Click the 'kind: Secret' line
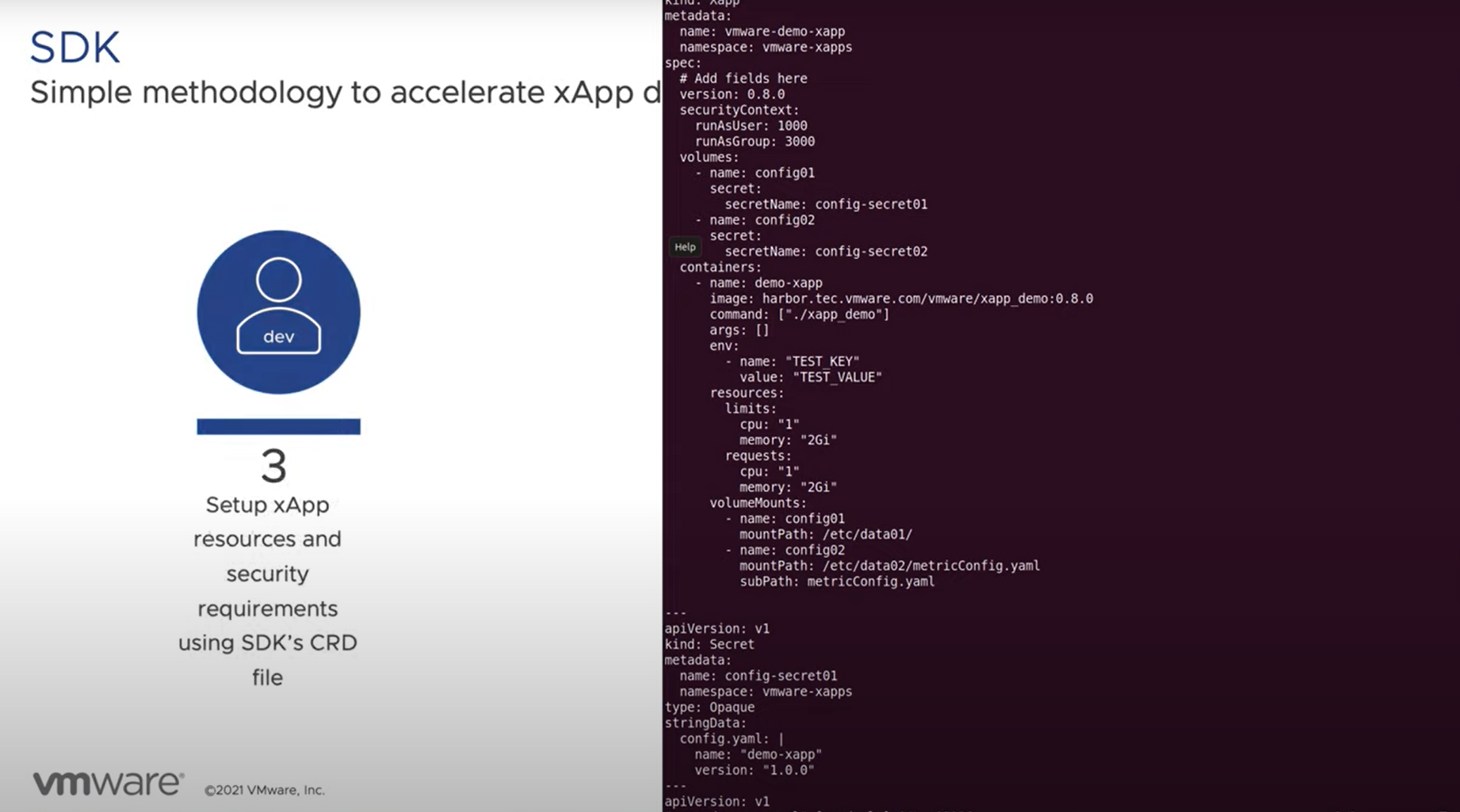 click(x=709, y=644)
